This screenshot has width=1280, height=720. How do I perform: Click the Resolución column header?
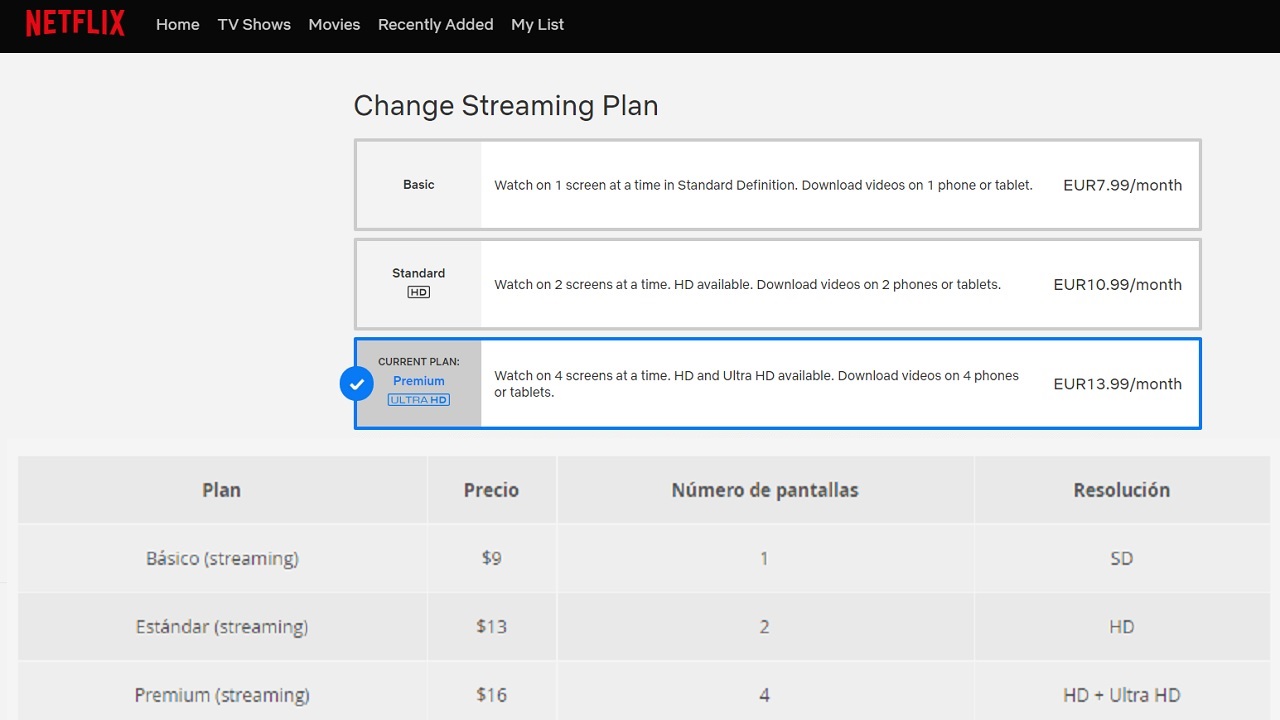pyautogui.click(x=1121, y=490)
